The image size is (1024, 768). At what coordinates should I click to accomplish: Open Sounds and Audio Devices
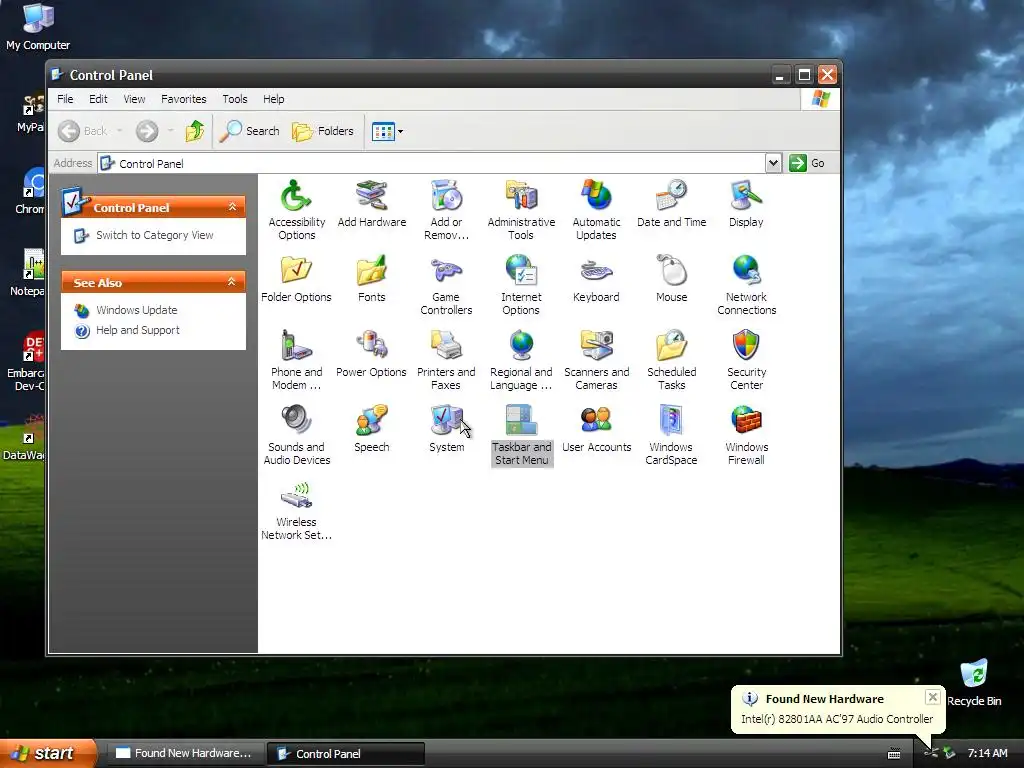click(x=296, y=435)
